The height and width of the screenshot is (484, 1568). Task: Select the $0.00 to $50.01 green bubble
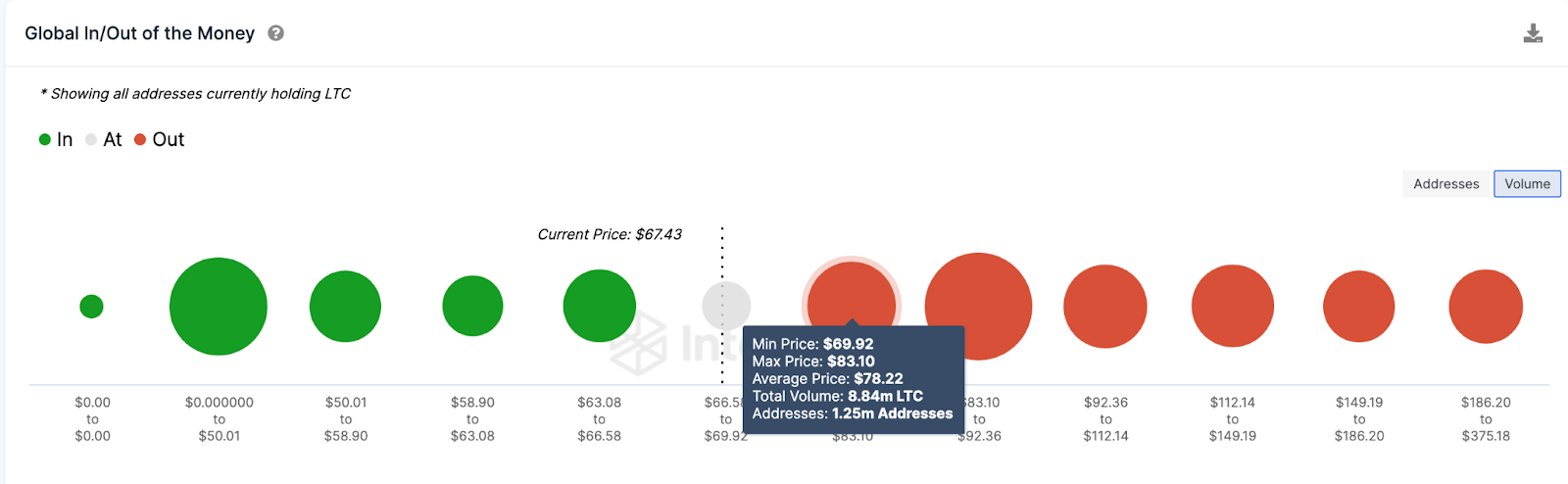tap(219, 307)
